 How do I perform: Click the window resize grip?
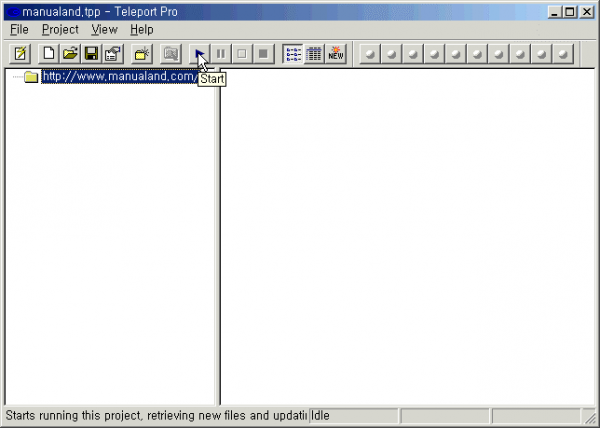590,416
